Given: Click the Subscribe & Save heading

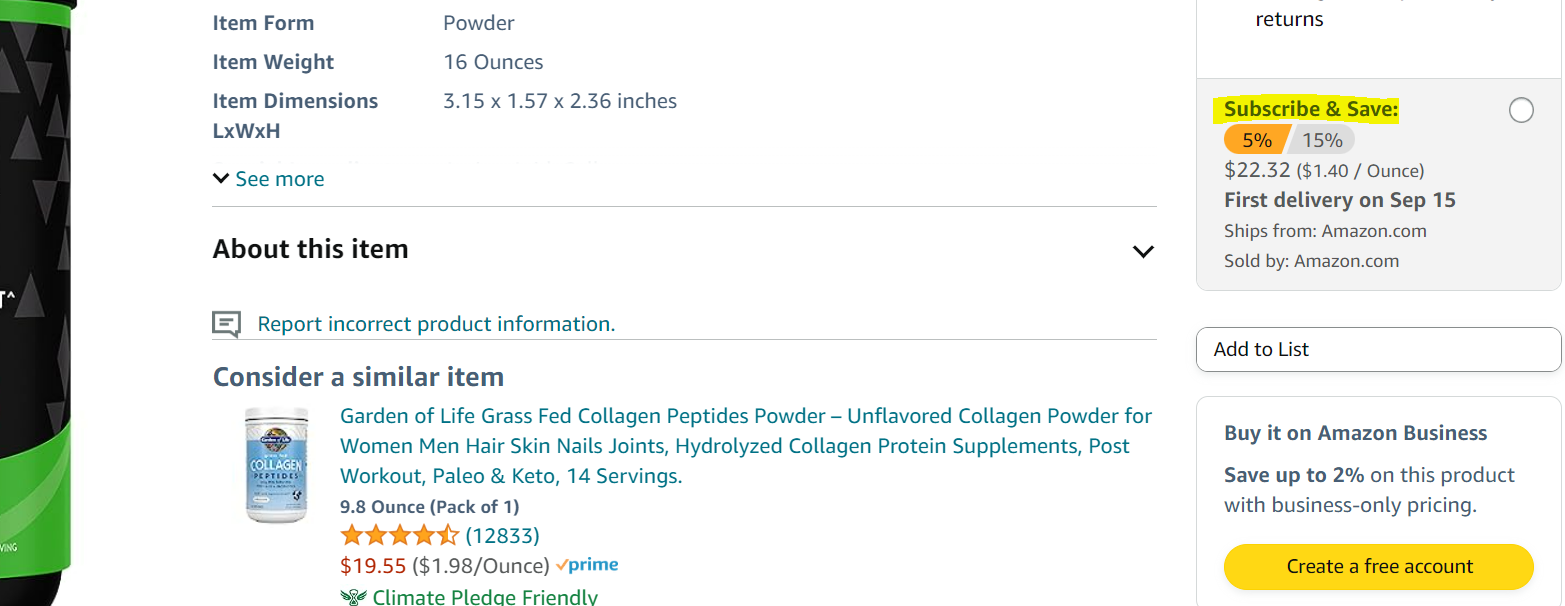Looking at the screenshot, I should 1311,109.
